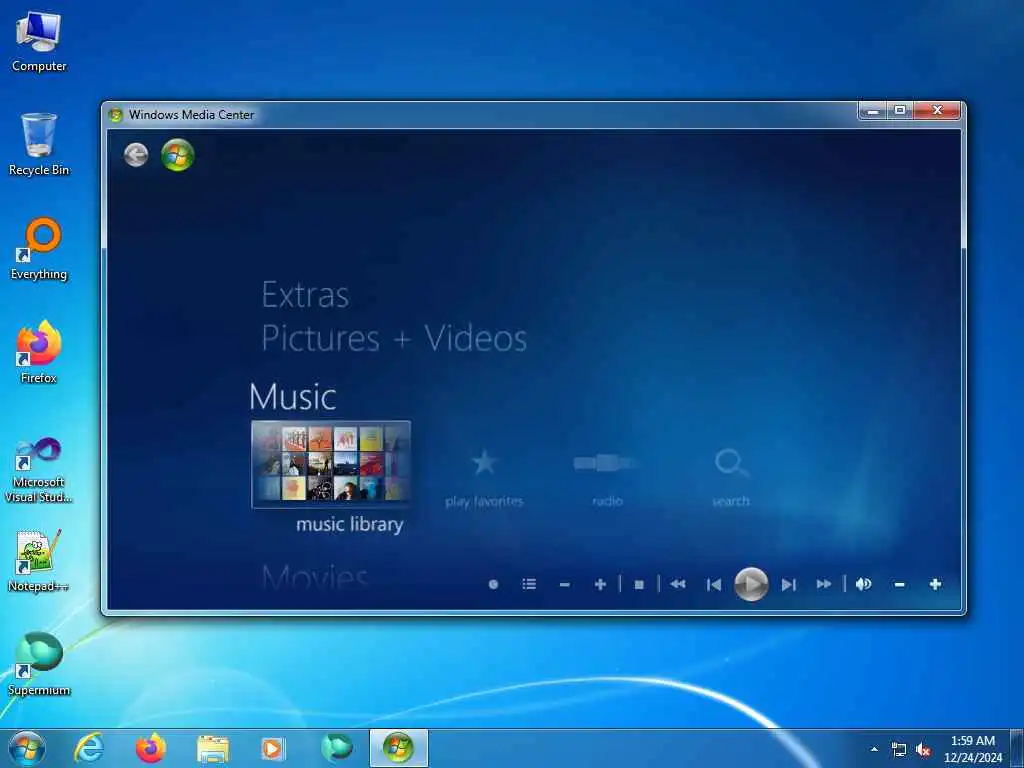
Task: Stop playback with the stop button
Action: [639, 584]
